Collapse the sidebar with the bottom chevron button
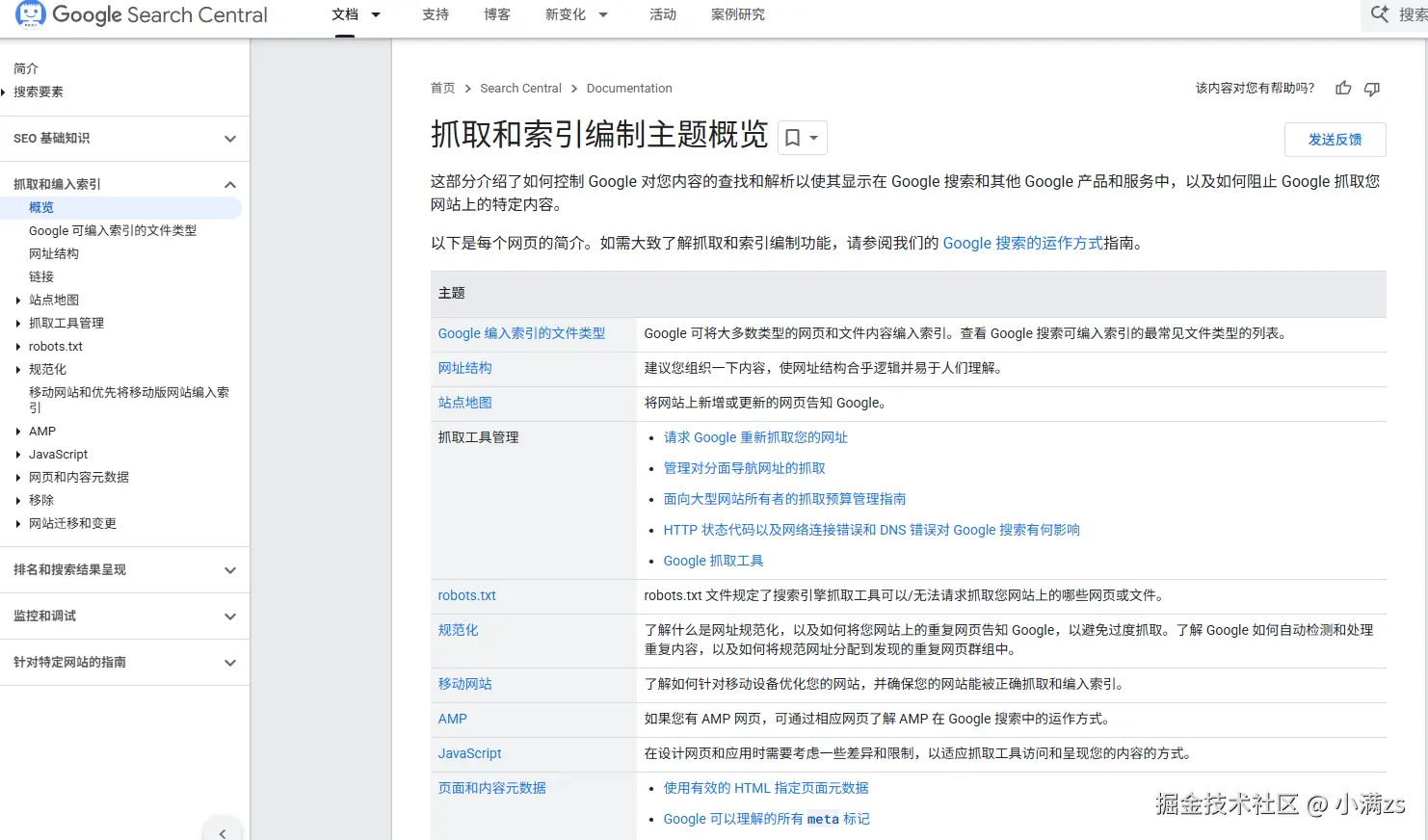The image size is (1428, 840). click(223, 831)
